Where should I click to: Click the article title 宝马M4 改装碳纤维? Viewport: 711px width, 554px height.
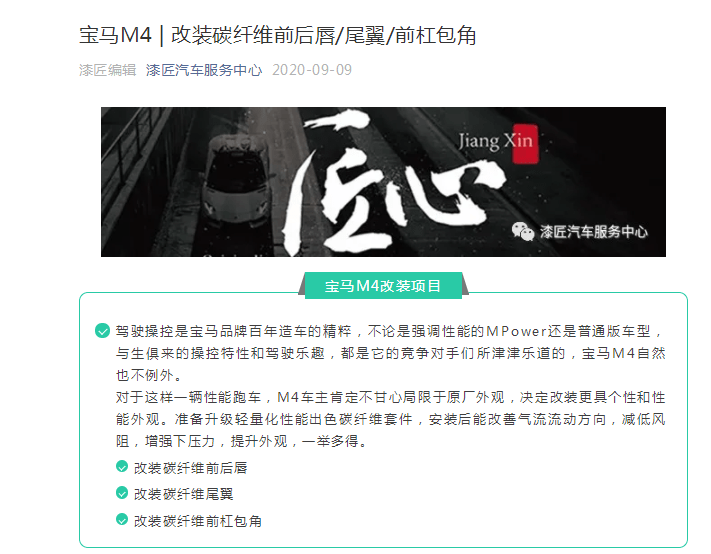[x=278, y=35]
